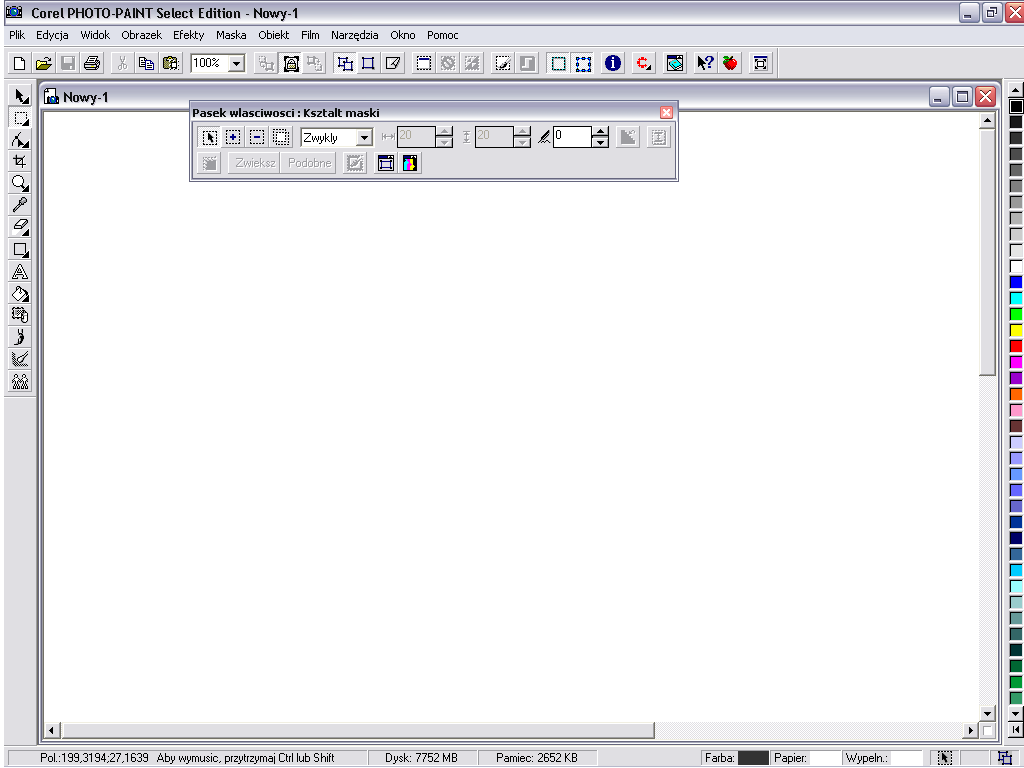Open the Obrazek menu
The height and width of the screenshot is (768, 1024).
coord(142,35)
